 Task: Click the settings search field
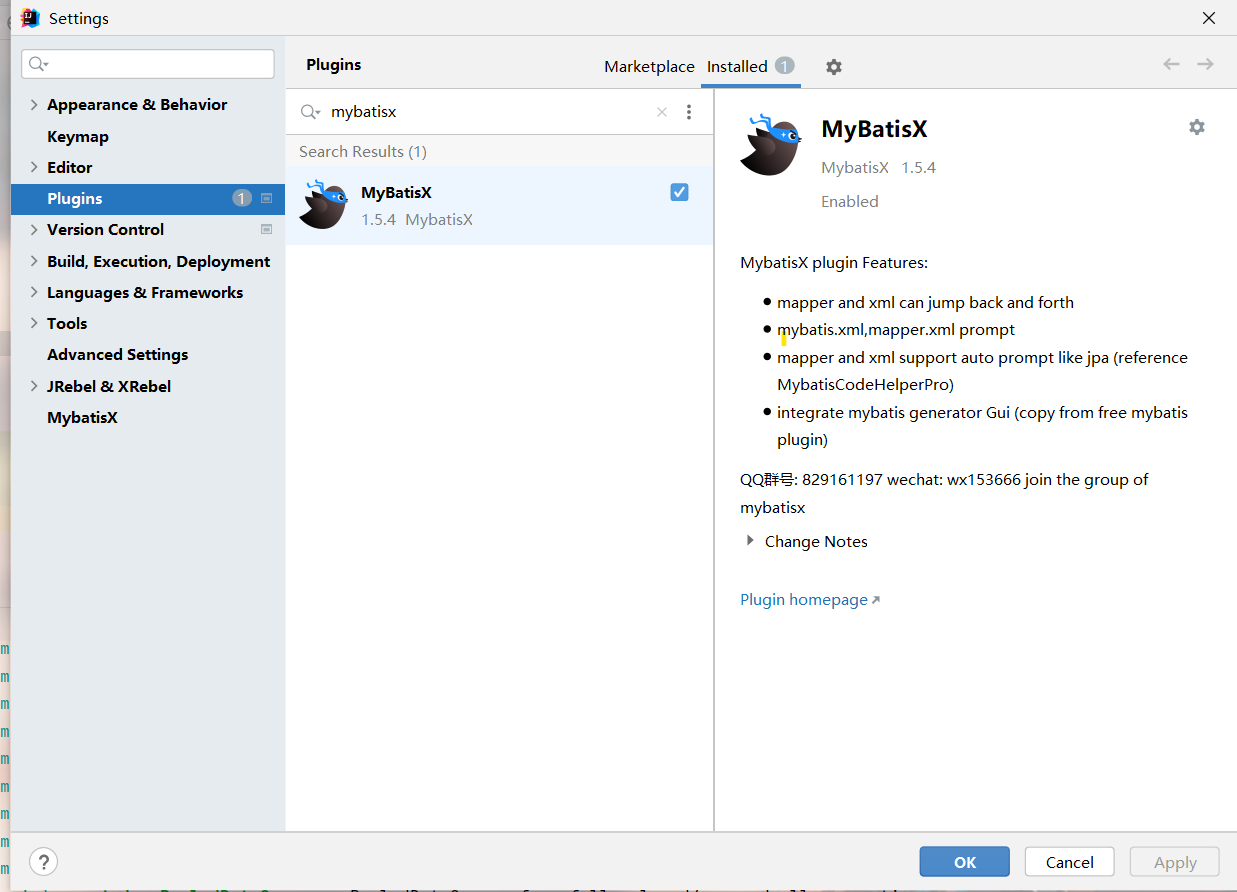(148, 64)
